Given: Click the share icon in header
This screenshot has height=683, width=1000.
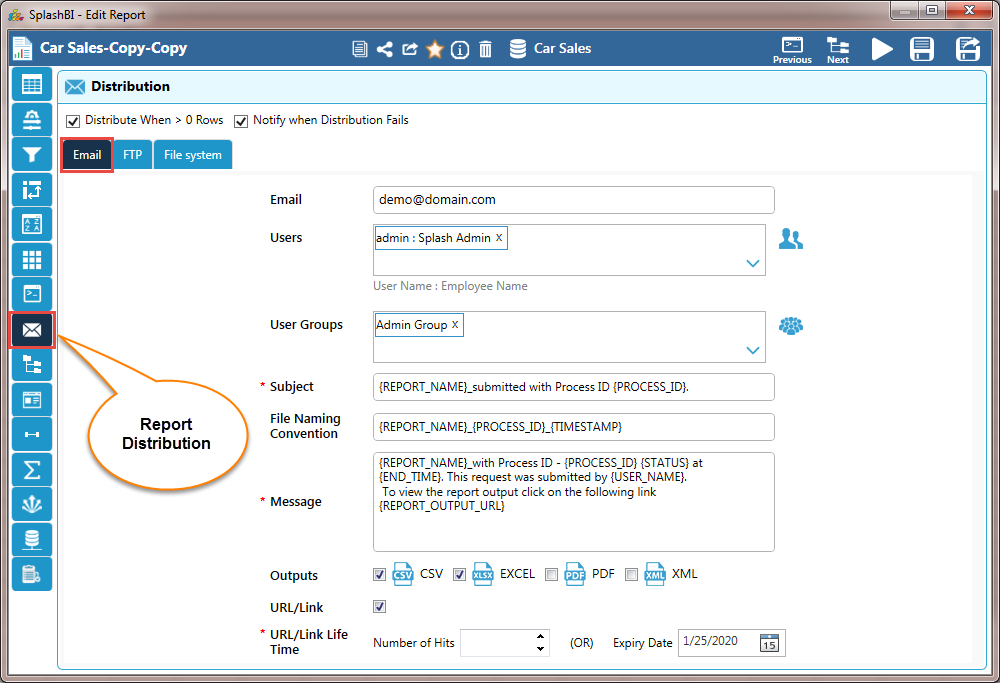Looking at the screenshot, I should tap(384, 49).
